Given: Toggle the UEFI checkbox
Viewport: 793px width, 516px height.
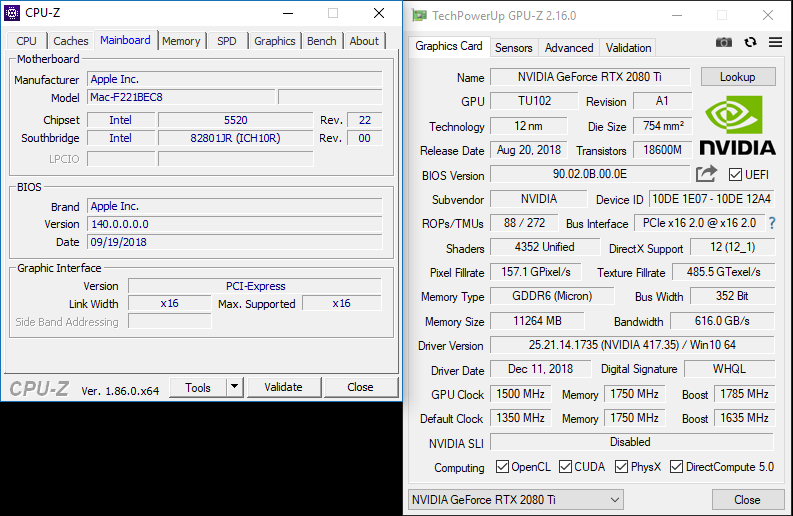Looking at the screenshot, I should 735,175.
